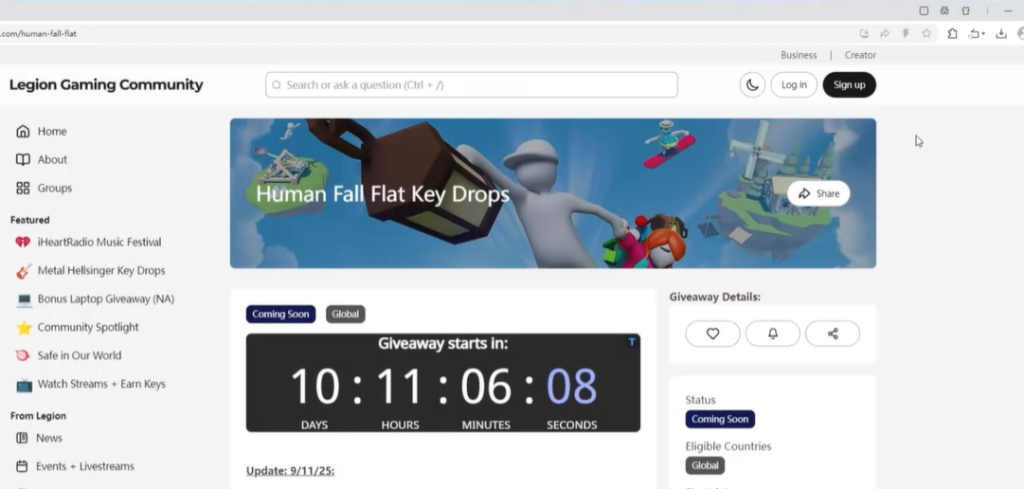Click the search or ask a question field
The image size is (1024, 489).
point(471,85)
